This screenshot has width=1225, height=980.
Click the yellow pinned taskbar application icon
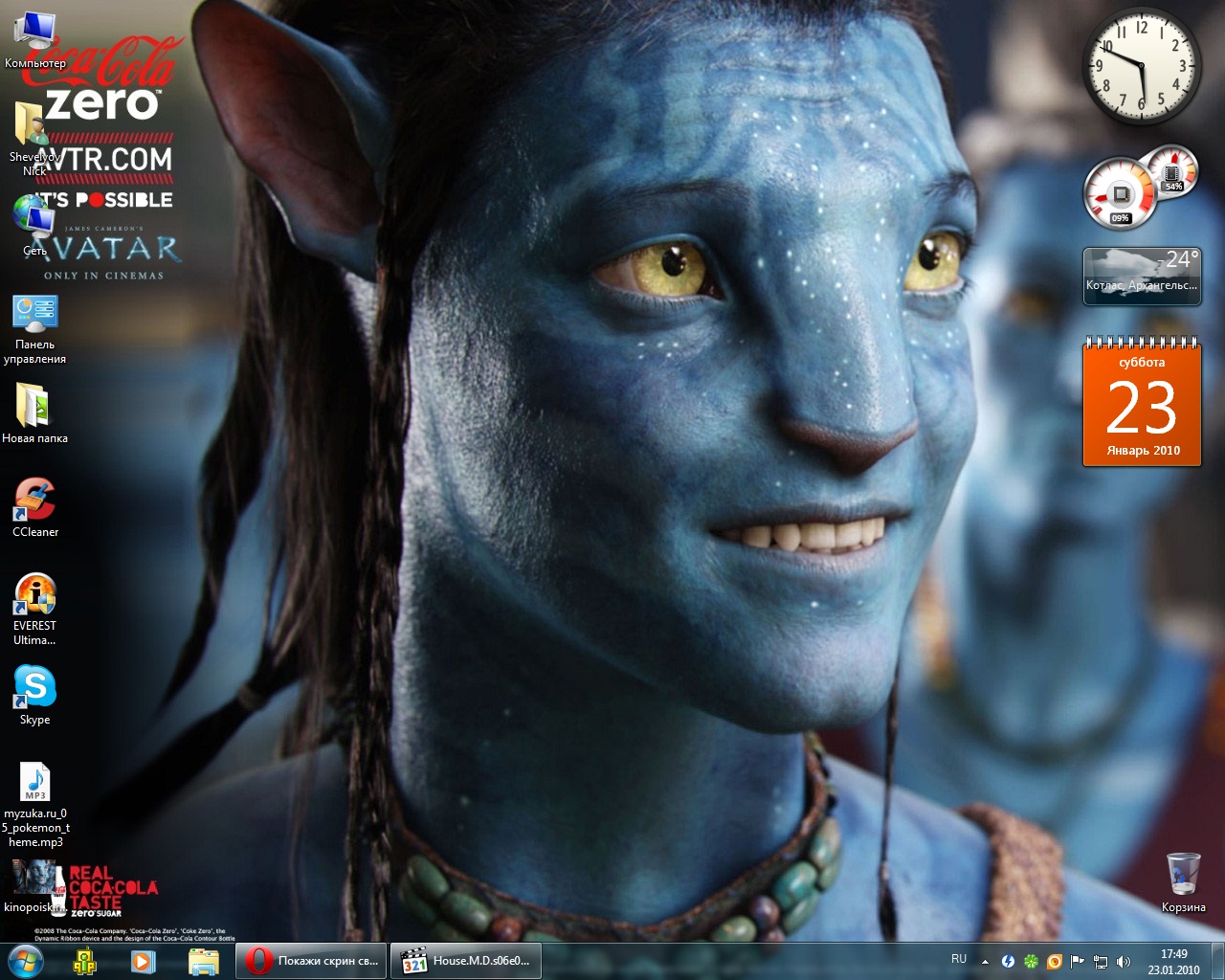(x=85, y=961)
